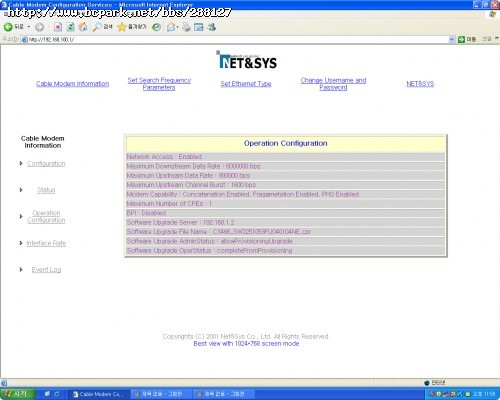Select the Network Access : Enabled row

pyautogui.click(x=285, y=157)
